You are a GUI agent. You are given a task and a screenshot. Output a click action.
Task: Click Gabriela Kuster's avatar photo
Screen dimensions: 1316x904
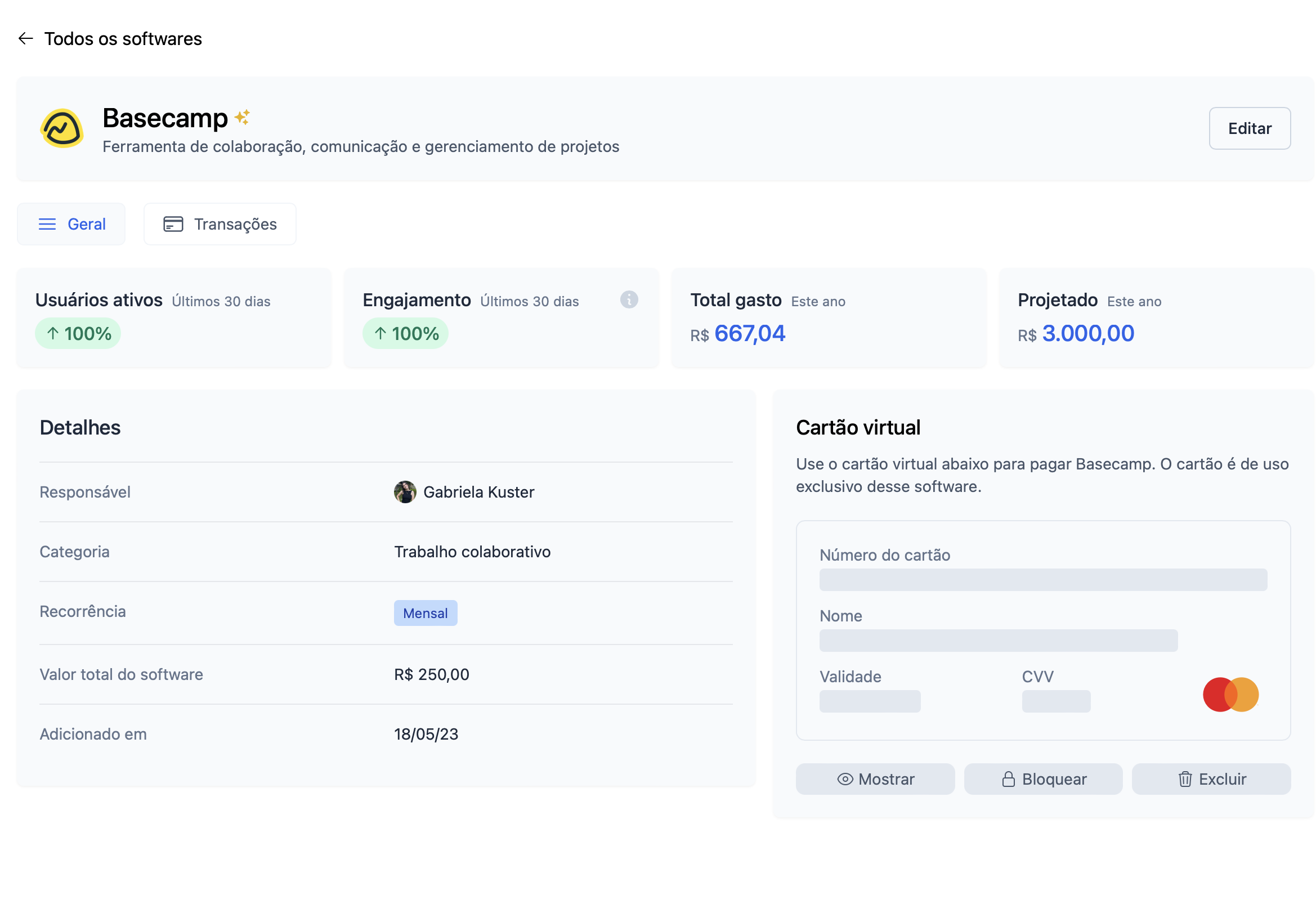pos(405,492)
